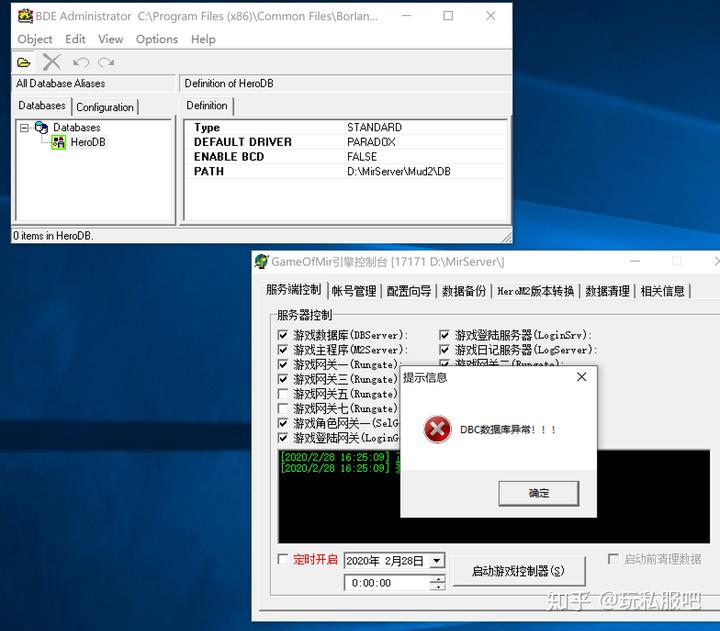Open the Edit menu
Image resolution: width=720 pixels, height=631 pixels.
(x=75, y=39)
